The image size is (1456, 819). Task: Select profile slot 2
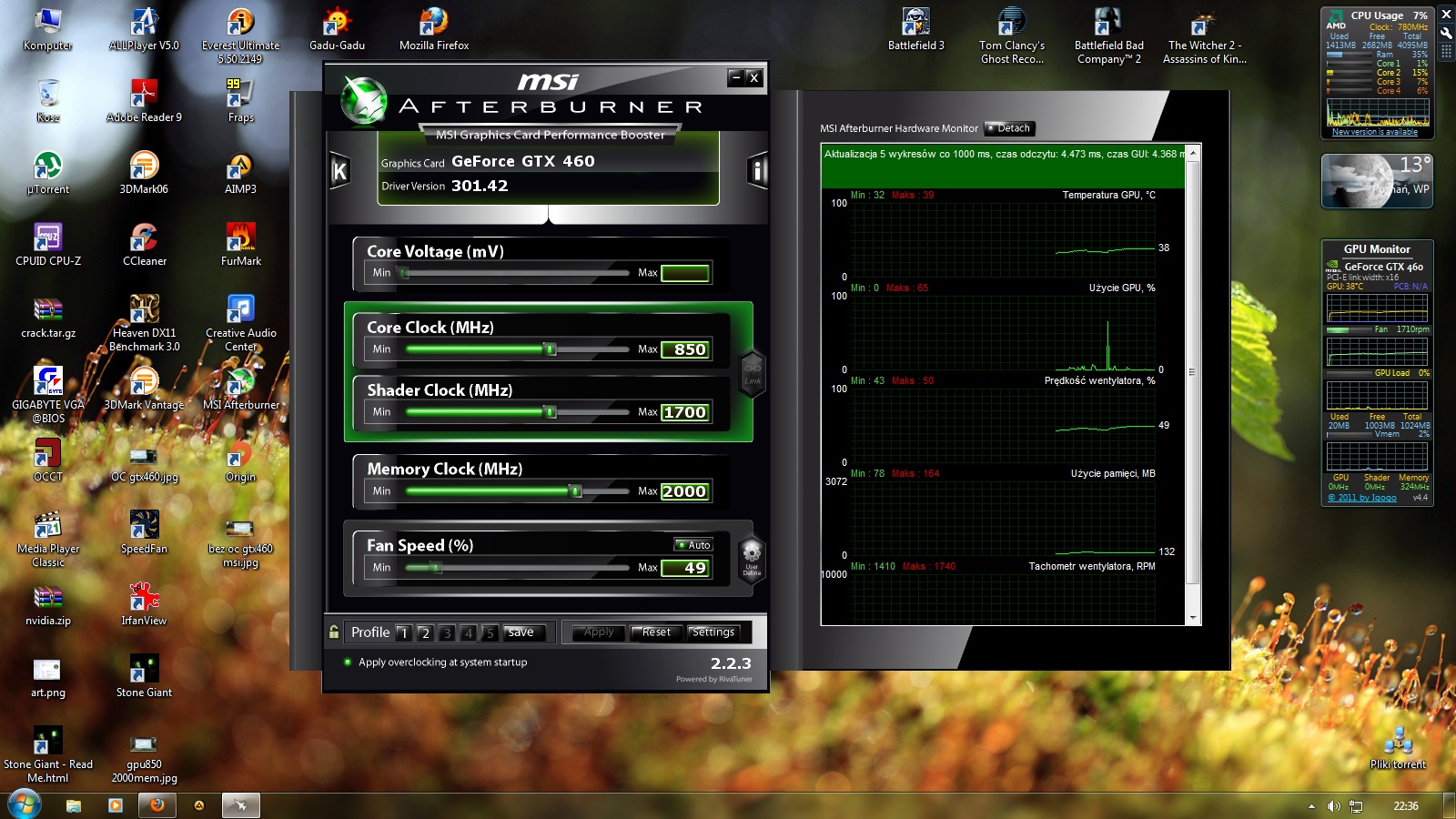pos(425,632)
